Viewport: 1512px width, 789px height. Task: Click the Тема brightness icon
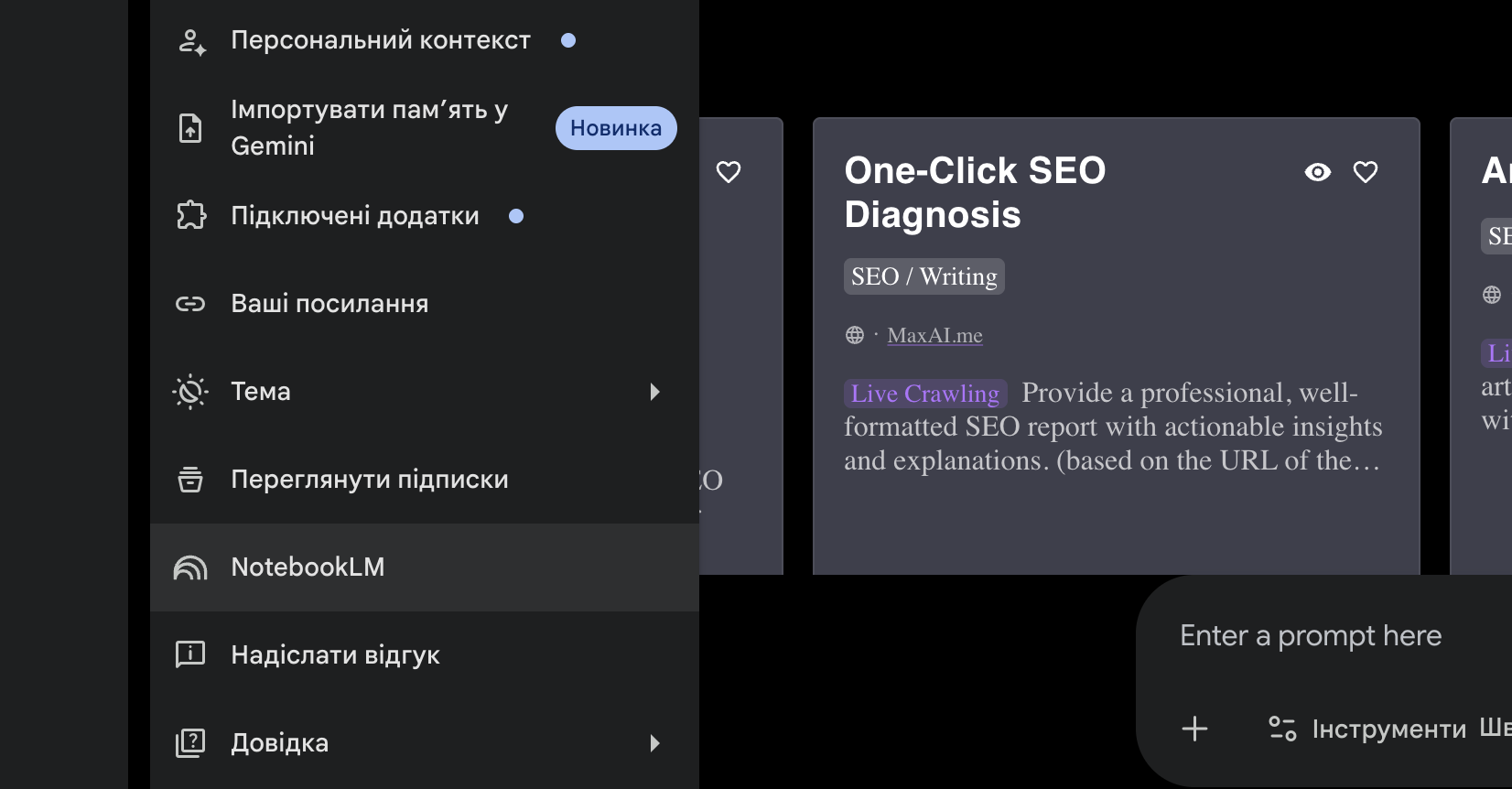tap(190, 392)
